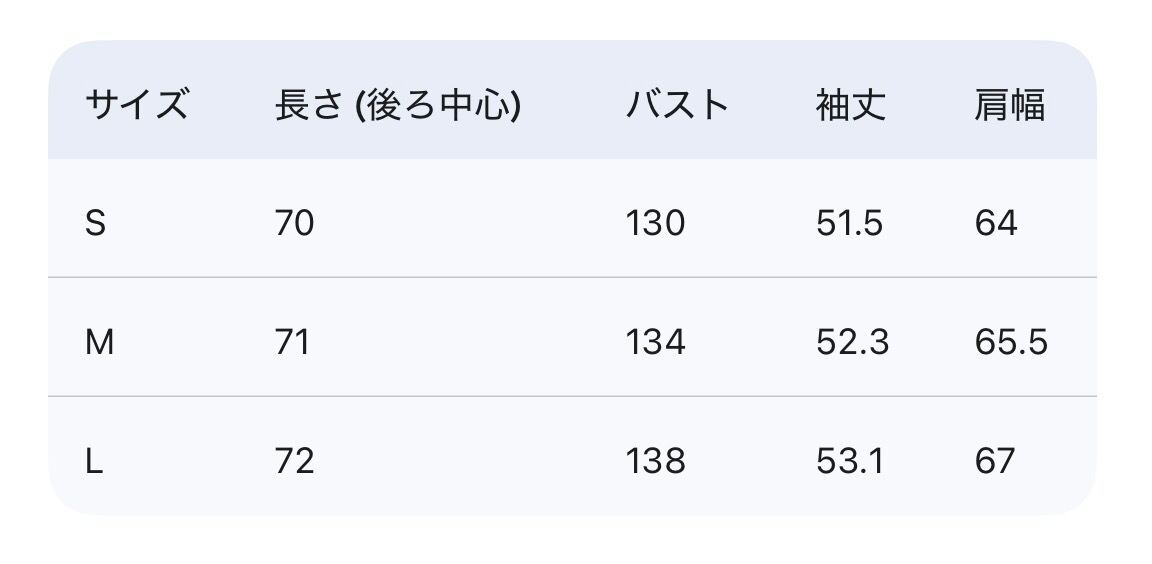1152x564 pixels.
Task: Click the M size row label
Action: point(100,343)
